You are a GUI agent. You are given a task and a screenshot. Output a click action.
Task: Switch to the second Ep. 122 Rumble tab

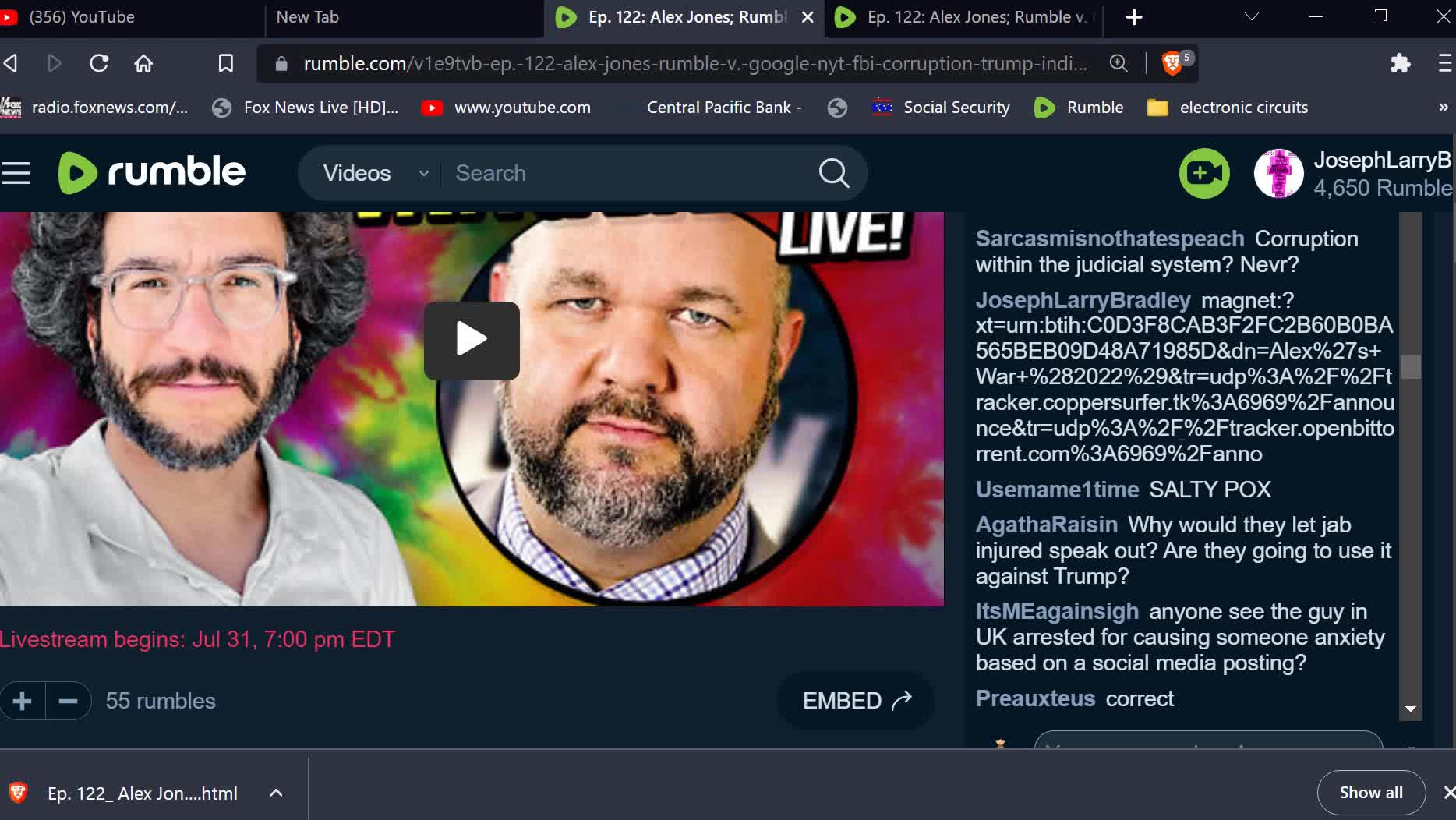pos(963,17)
